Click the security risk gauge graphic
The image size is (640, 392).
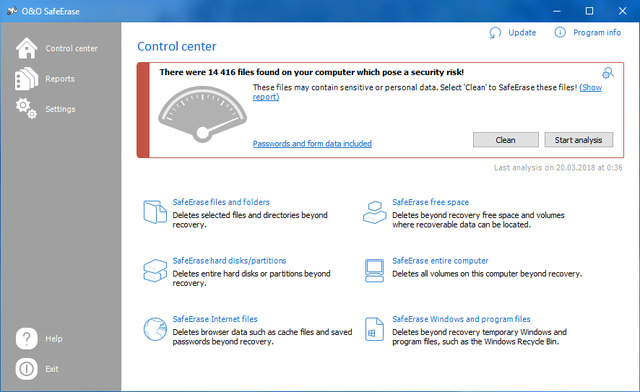202,114
